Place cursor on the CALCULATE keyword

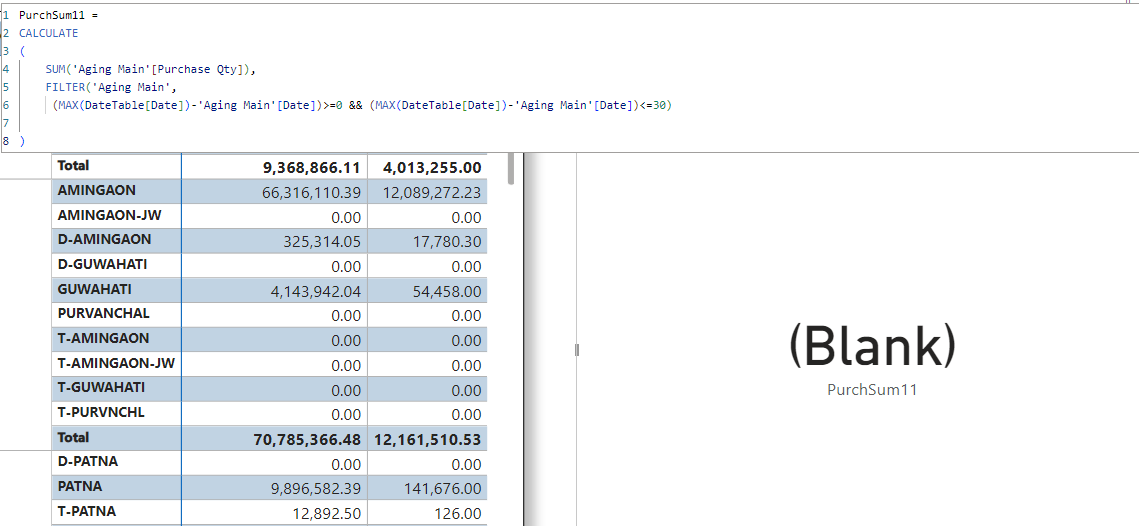click(x=48, y=33)
